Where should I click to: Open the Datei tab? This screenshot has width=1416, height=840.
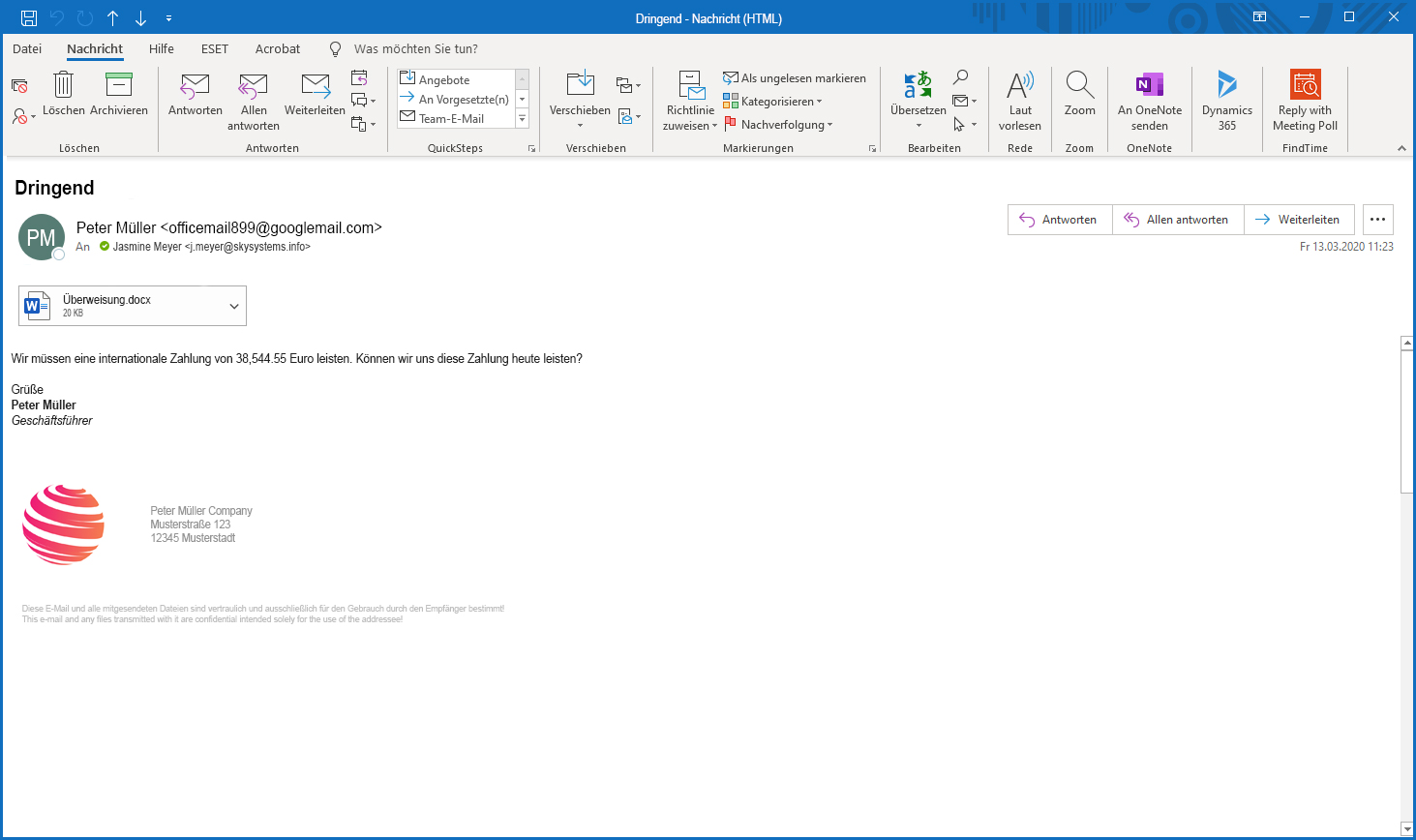coord(27,48)
